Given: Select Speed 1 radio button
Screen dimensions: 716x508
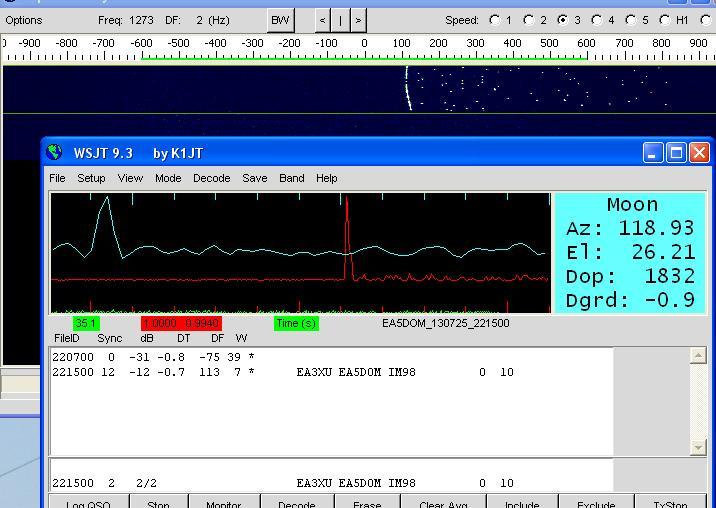Looking at the screenshot, I should tap(495, 21).
